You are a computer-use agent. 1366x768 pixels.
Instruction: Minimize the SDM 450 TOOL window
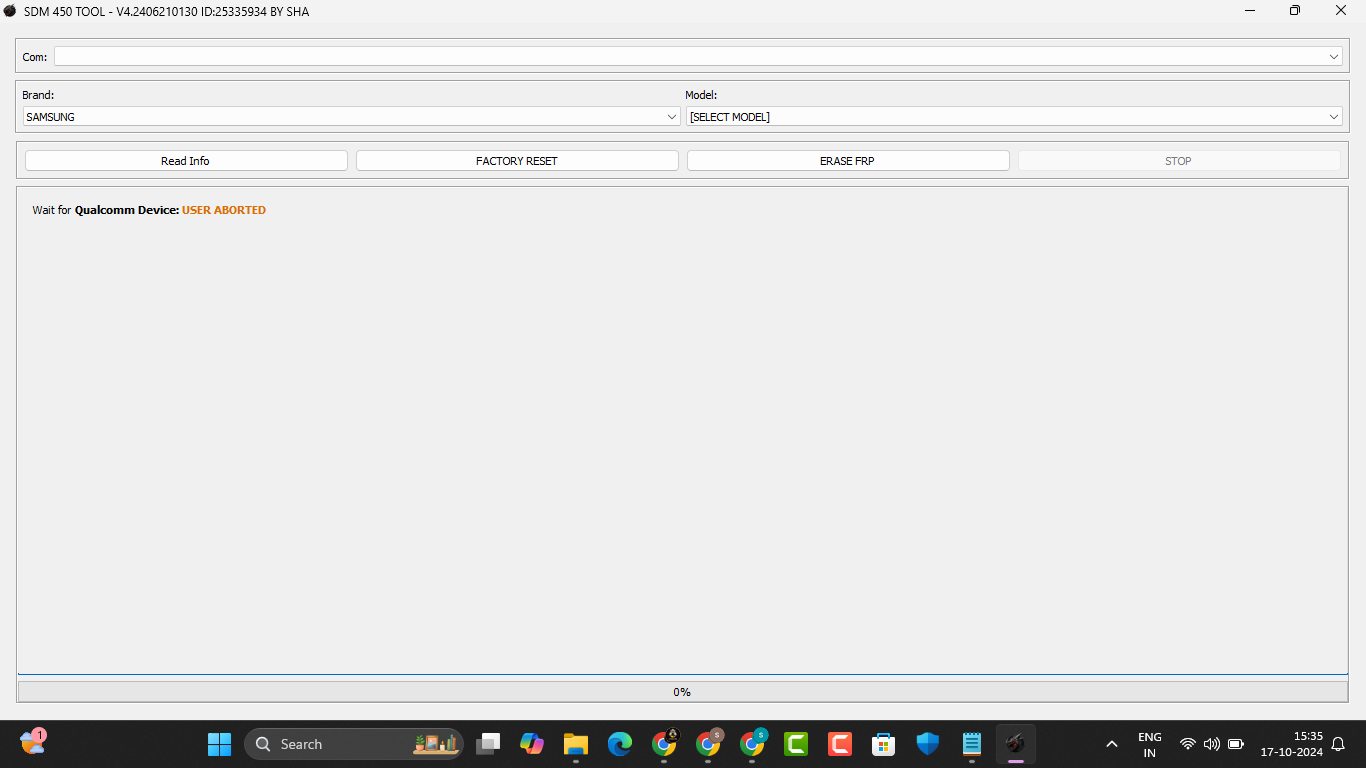click(x=1250, y=11)
